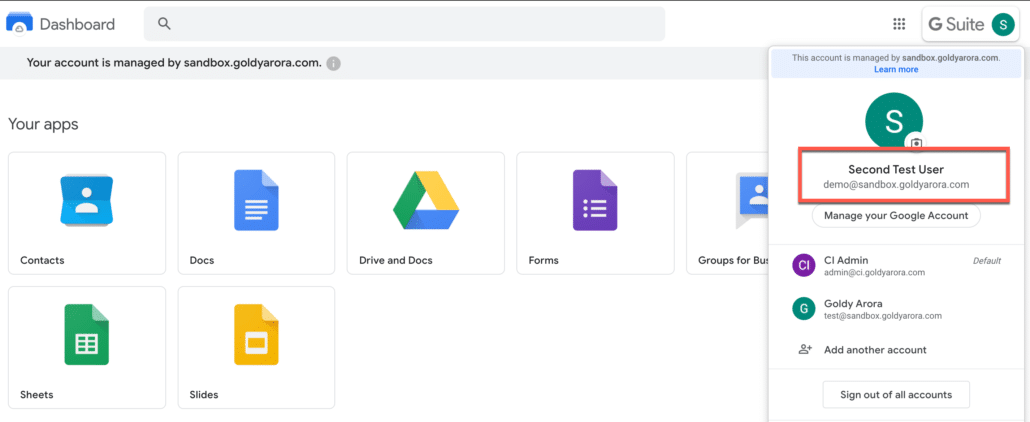
Task: Click the Drive and Docs card label
Action: coord(396,260)
